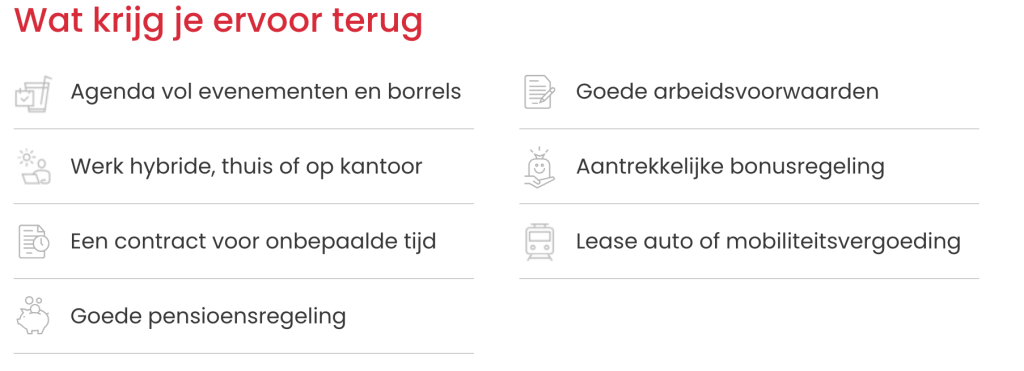
Task: Click the contract document with clock icon
Action: [x=33, y=242]
